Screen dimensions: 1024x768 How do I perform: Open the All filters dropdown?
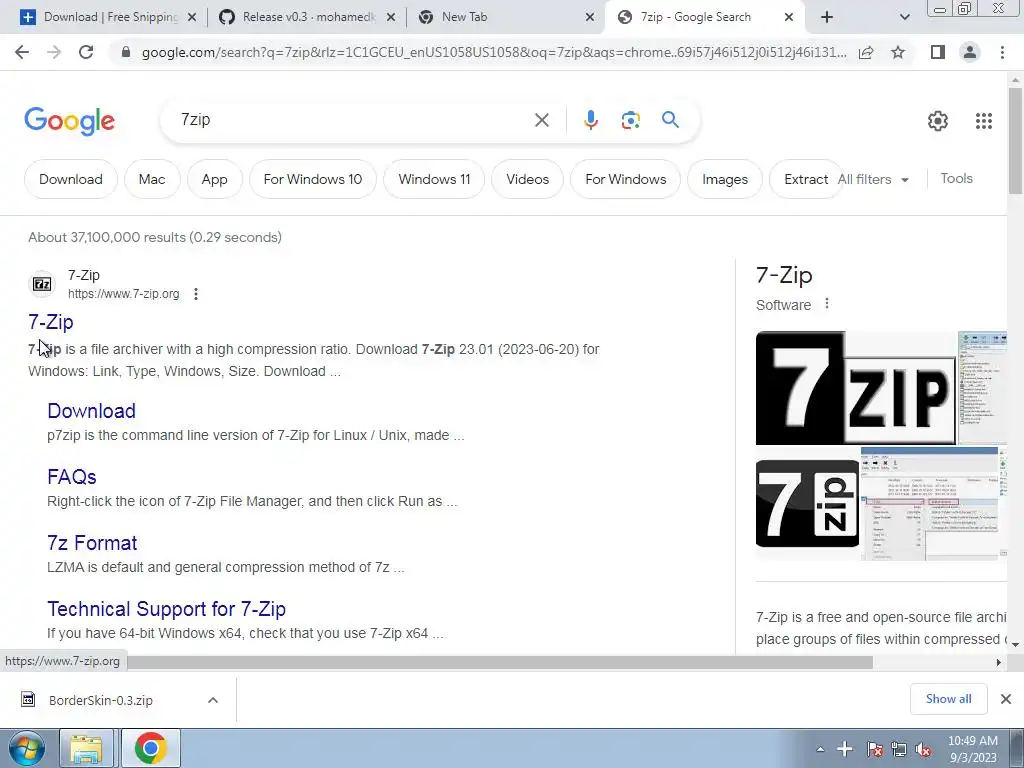tap(873, 179)
